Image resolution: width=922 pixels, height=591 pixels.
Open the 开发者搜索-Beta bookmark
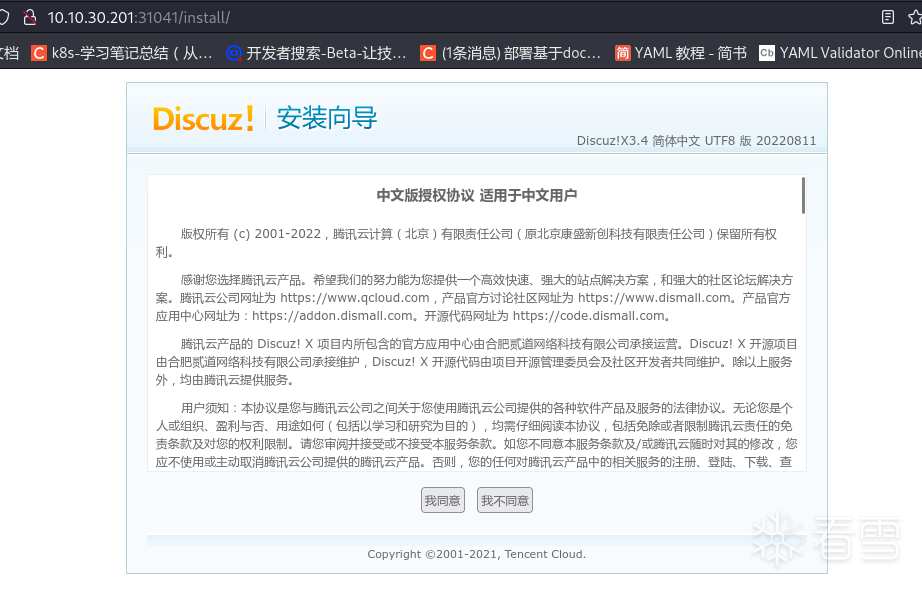point(317,53)
